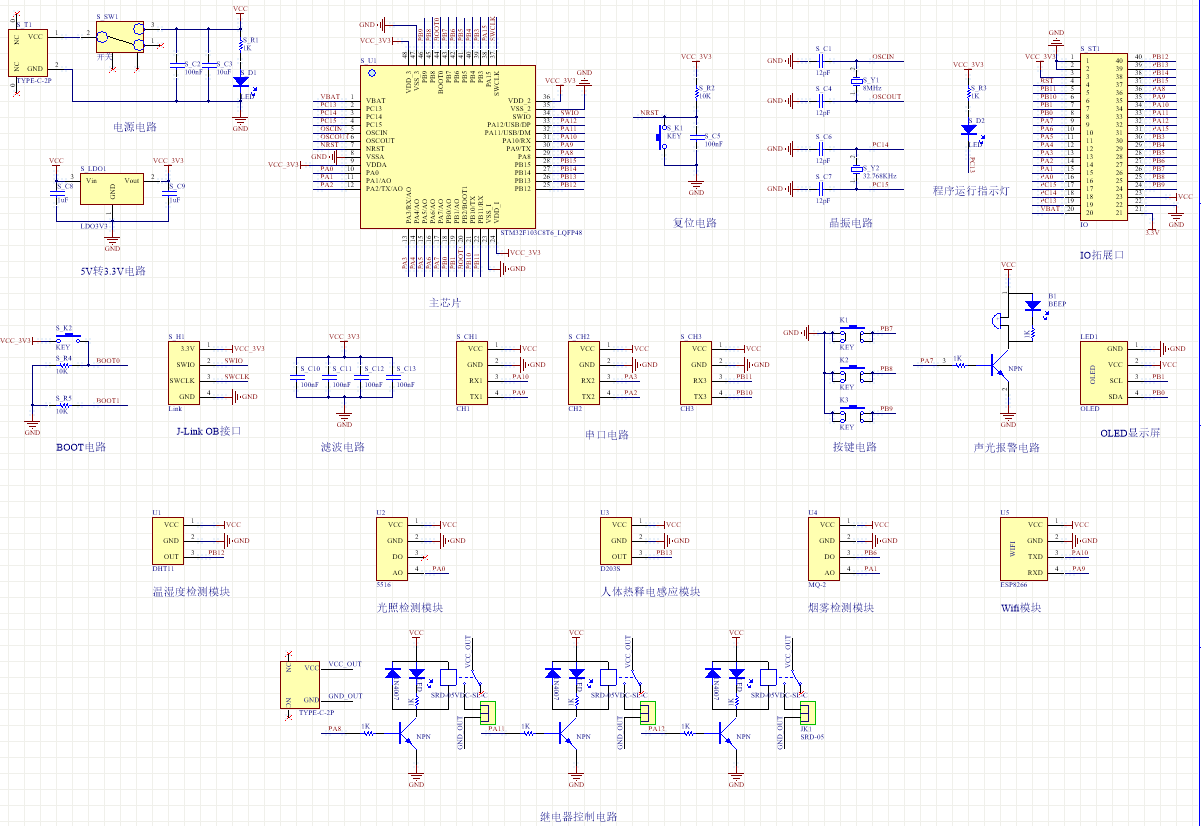Select the S_H1 Link header component
This screenshot has width=1201, height=826.
(x=184, y=372)
